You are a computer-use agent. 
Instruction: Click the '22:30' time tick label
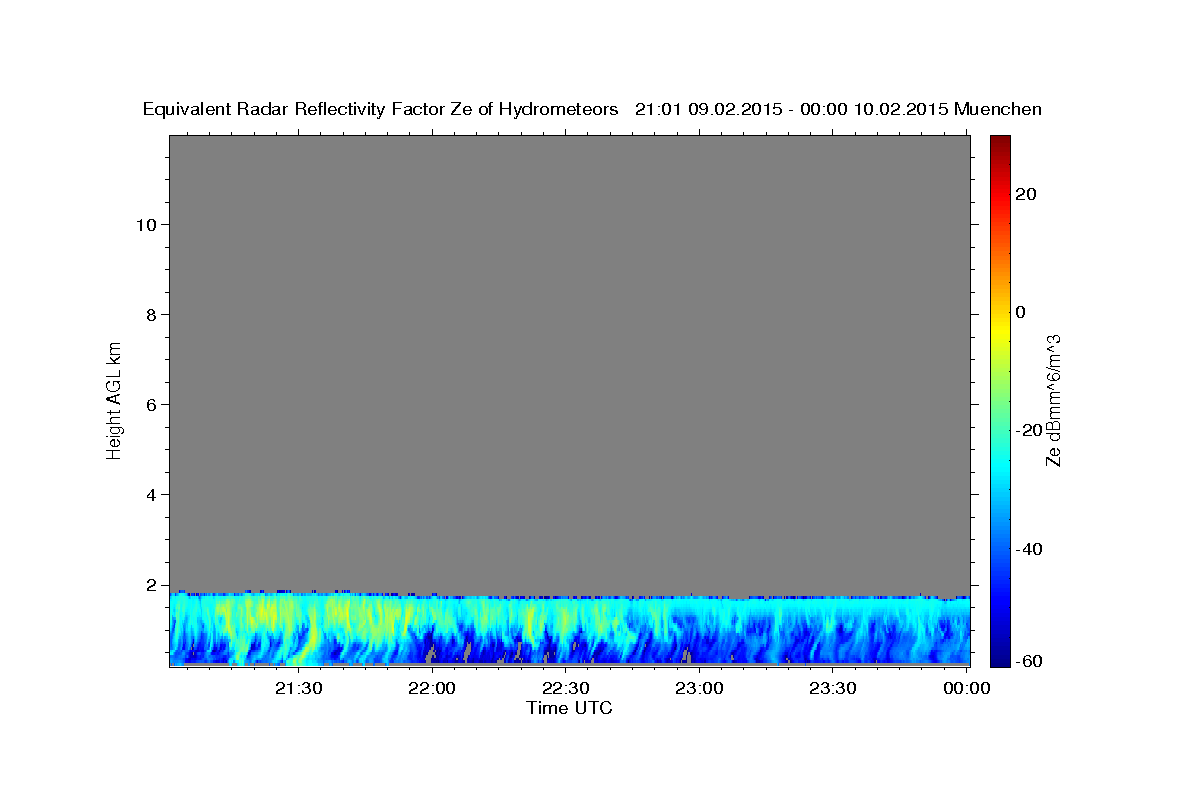coord(566,688)
